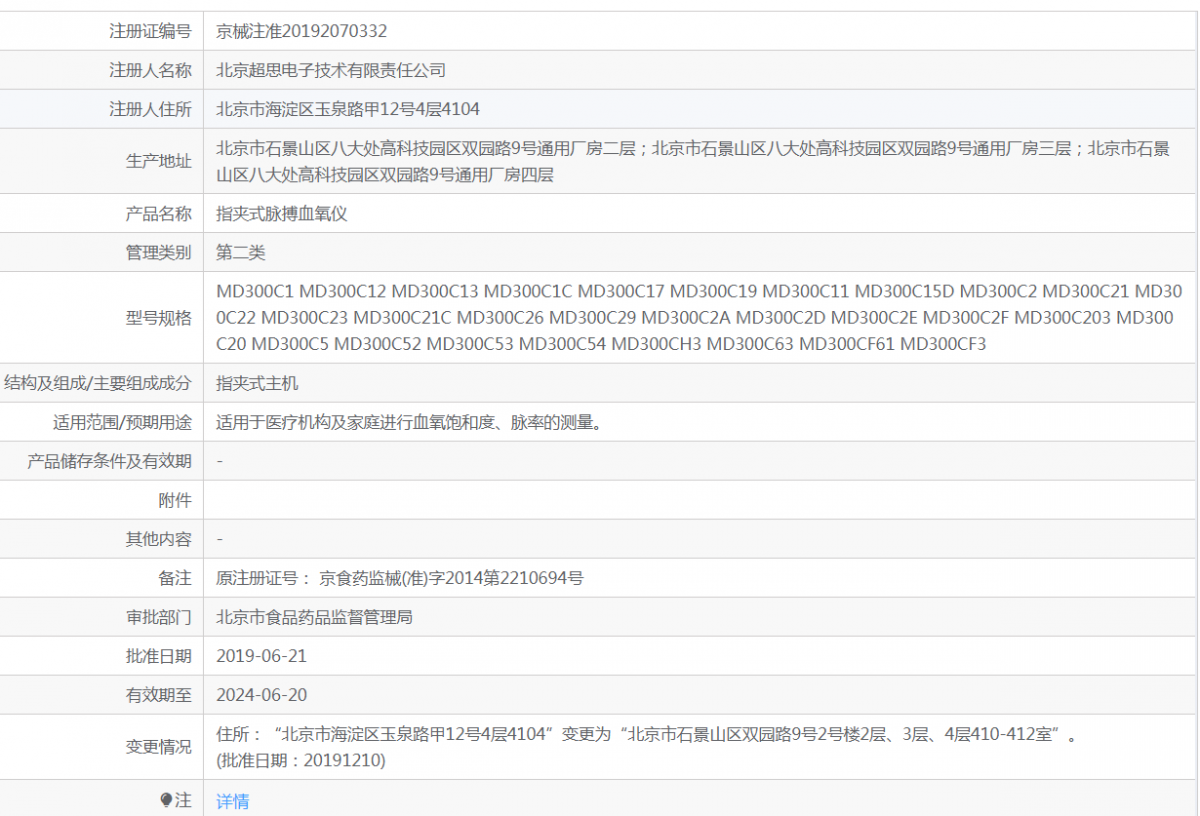Open the 详情 details link

[x=233, y=801]
